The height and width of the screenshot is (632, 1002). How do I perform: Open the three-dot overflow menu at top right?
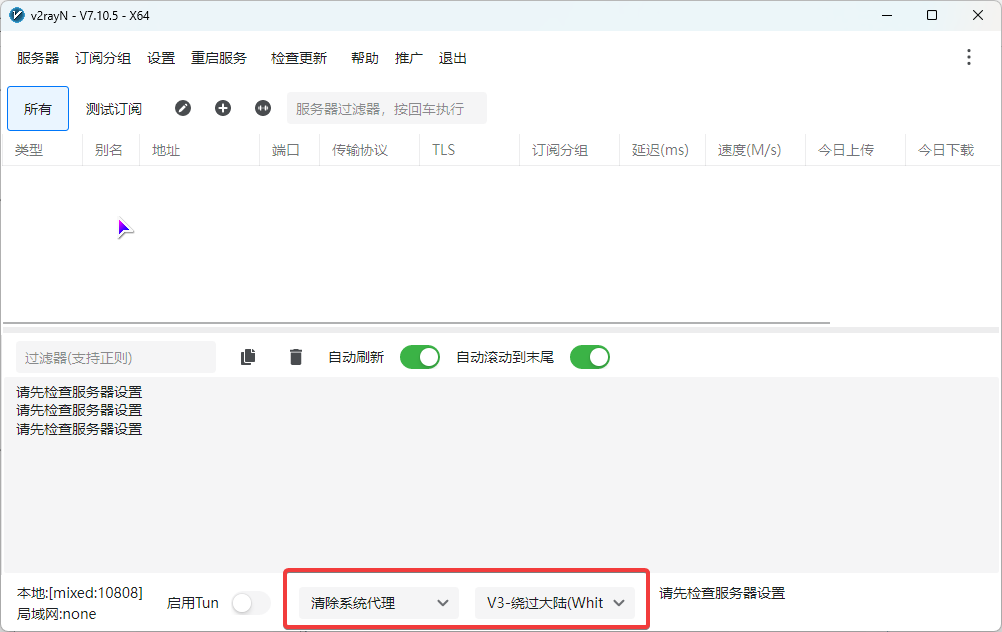tap(968, 57)
